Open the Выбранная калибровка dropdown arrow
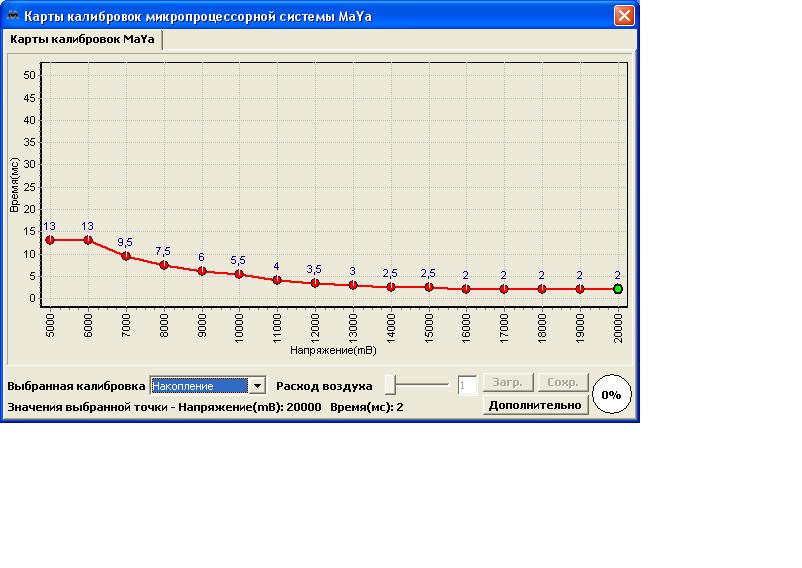Viewport: 802px width, 568px height. (x=258, y=385)
